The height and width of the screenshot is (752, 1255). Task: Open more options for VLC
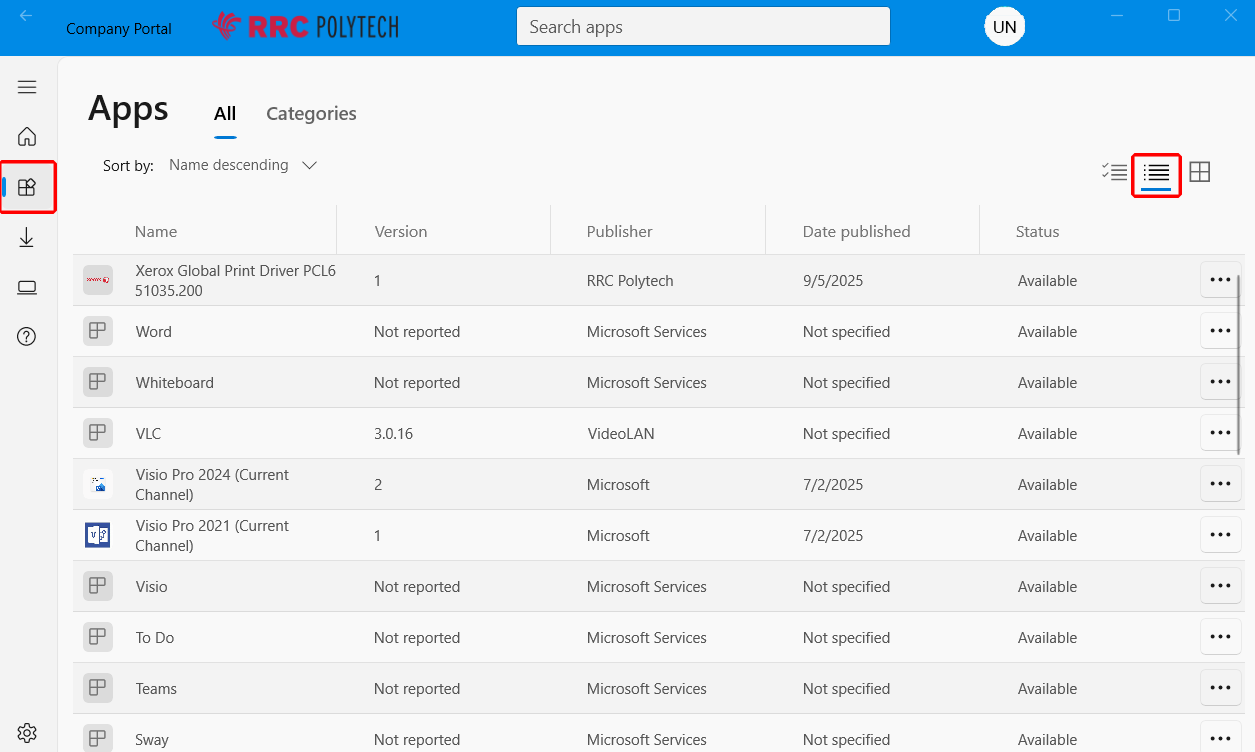click(x=1219, y=433)
